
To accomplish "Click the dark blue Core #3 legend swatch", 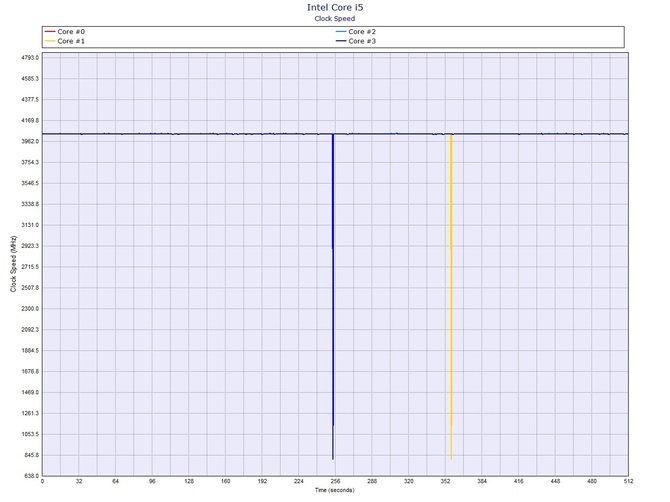I will tap(341, 41).
